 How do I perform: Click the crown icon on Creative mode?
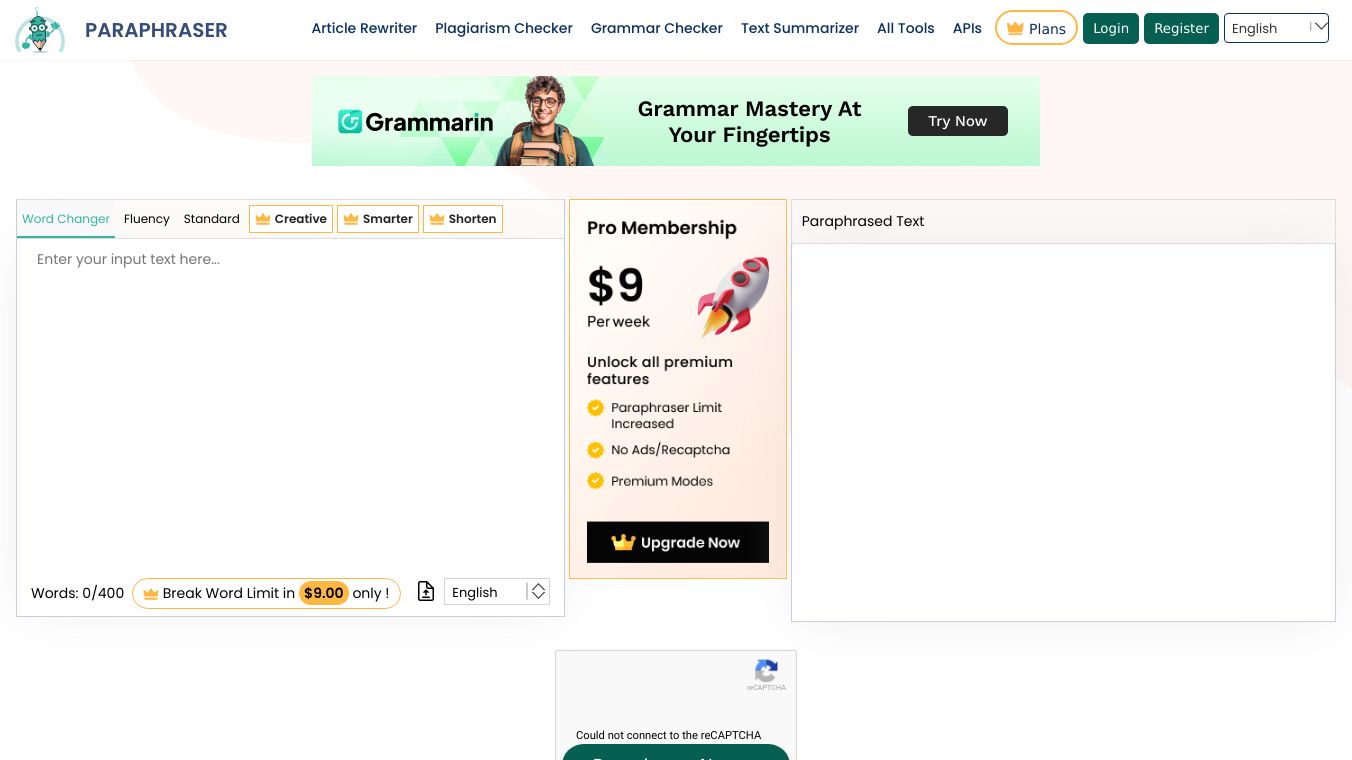pyautogui.click(x=263, y=219)
